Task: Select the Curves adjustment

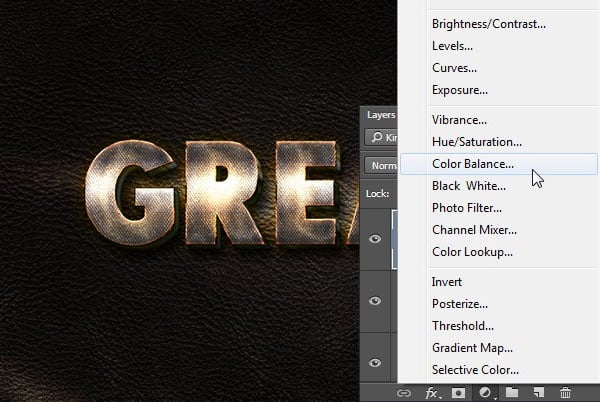Action: (x=454, y=68)
